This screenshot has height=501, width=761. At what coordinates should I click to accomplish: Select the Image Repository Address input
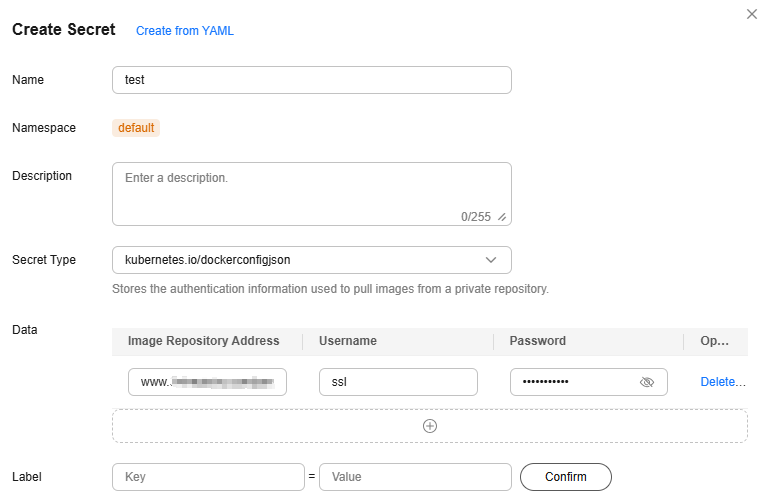(207, 382)
